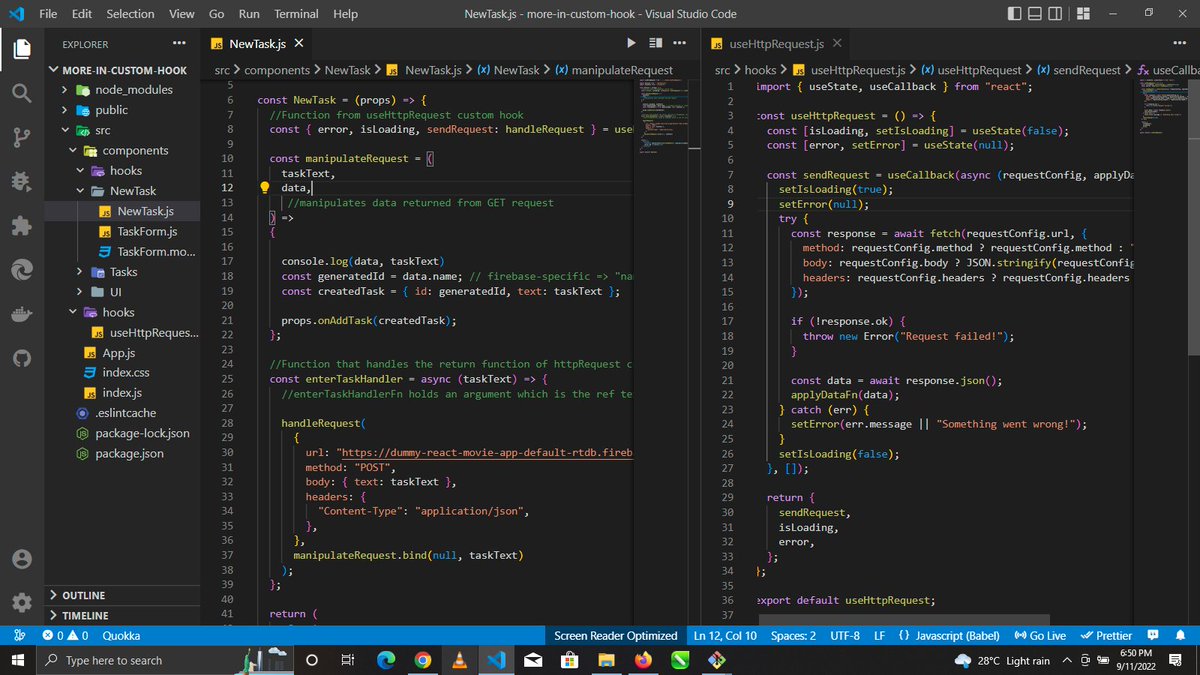Screen dimensions: 1200x675
Task: Open the File menu
Action: pyautogui.click(x=48, y=14)
